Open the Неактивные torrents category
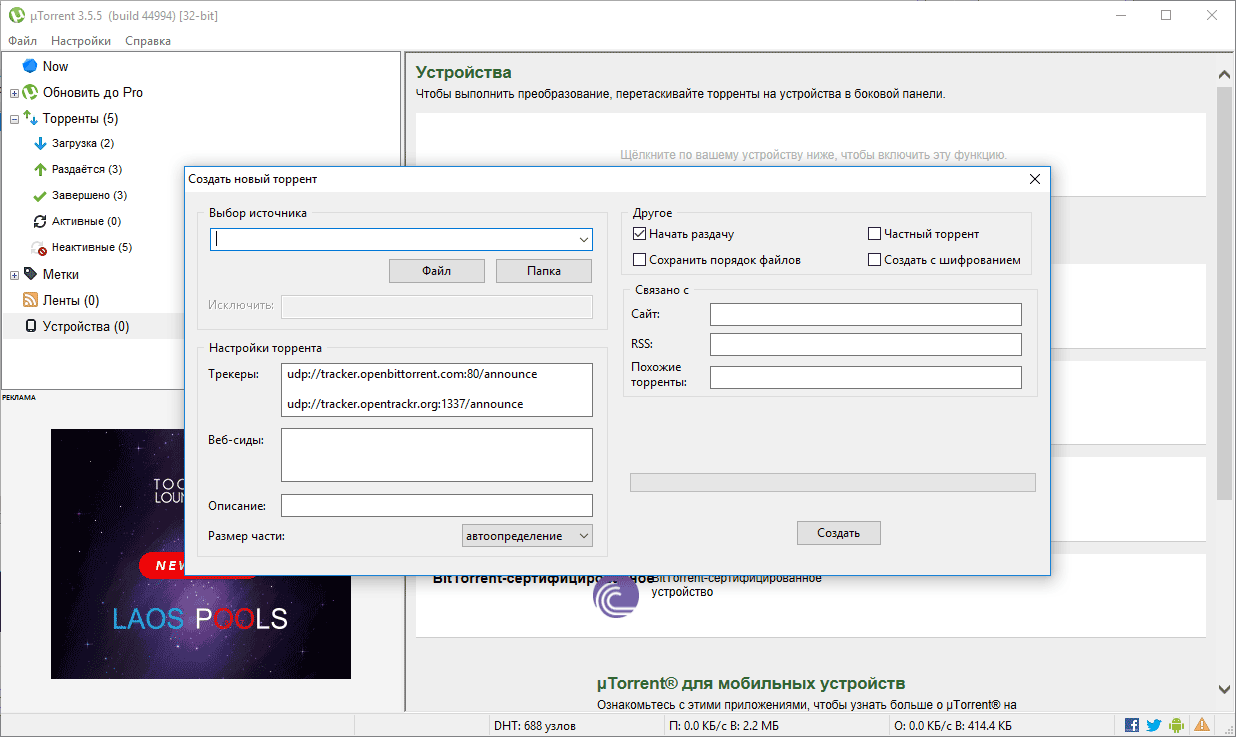This screenshot has width=1236, height=737. (41, 247)
